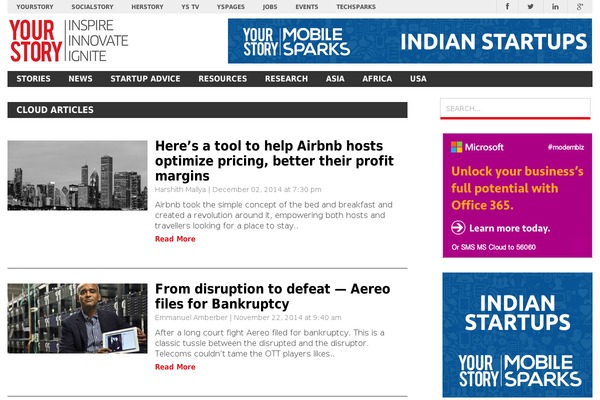Click the city skyline article thumbnail
The width and height of the screenshot is (600, 400).
(x=77, y=175)
